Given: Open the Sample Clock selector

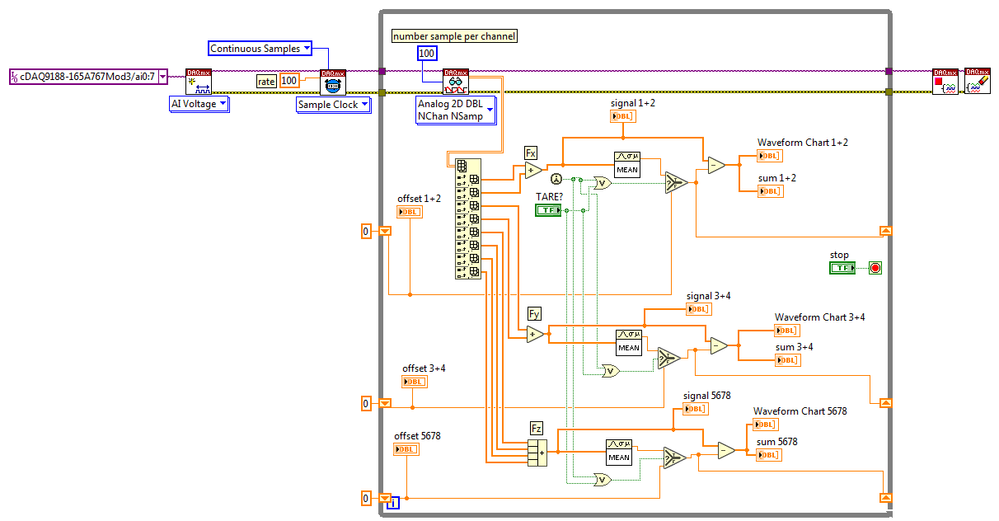Looking at the screenshot, I should pos(333,104).
